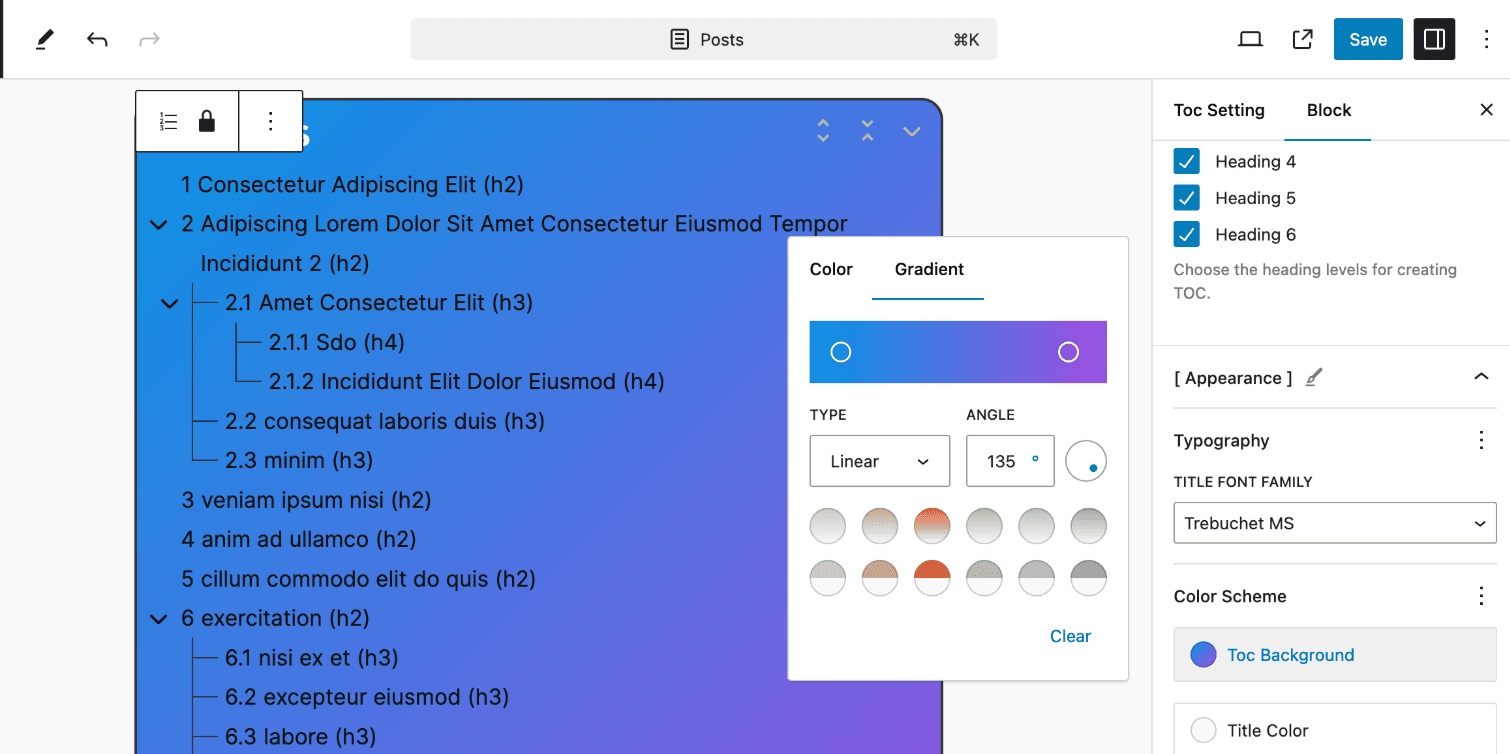Uncheck the Heading 5 checkbox
Viewport: 1510px width, 754px height.
1186,198
